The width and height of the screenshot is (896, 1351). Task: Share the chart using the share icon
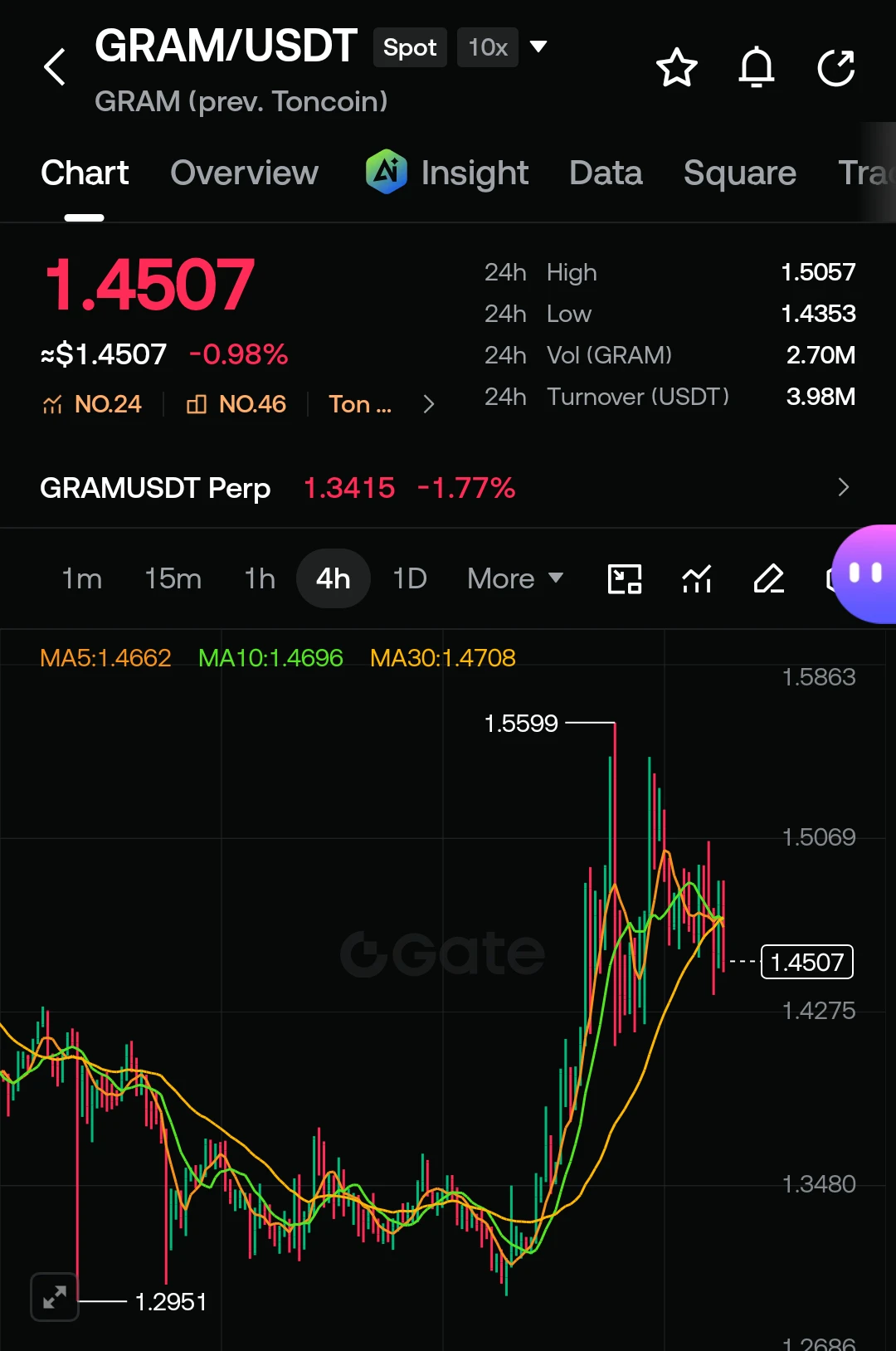coord(835,67)
